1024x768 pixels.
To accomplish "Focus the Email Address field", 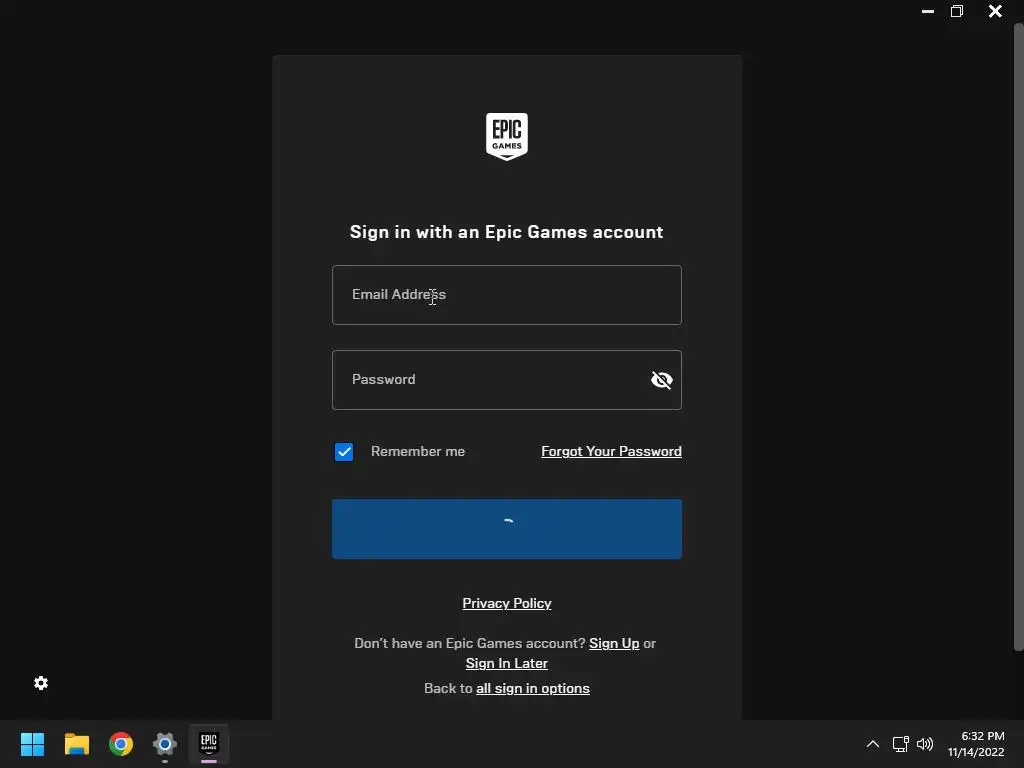I will (507, 295).
